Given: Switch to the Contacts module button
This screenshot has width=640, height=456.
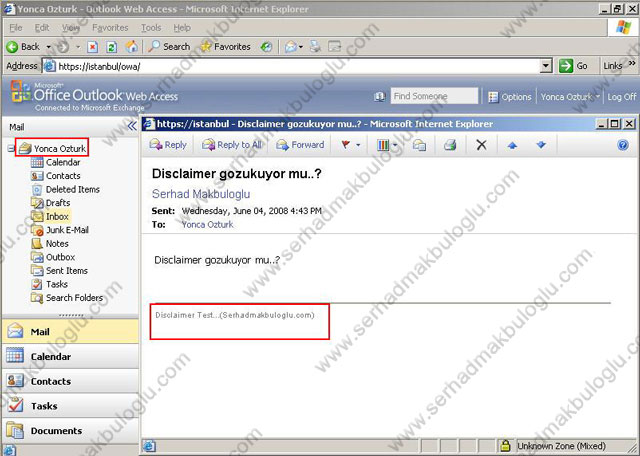Looking at the screenshot, I should (70, 381).
